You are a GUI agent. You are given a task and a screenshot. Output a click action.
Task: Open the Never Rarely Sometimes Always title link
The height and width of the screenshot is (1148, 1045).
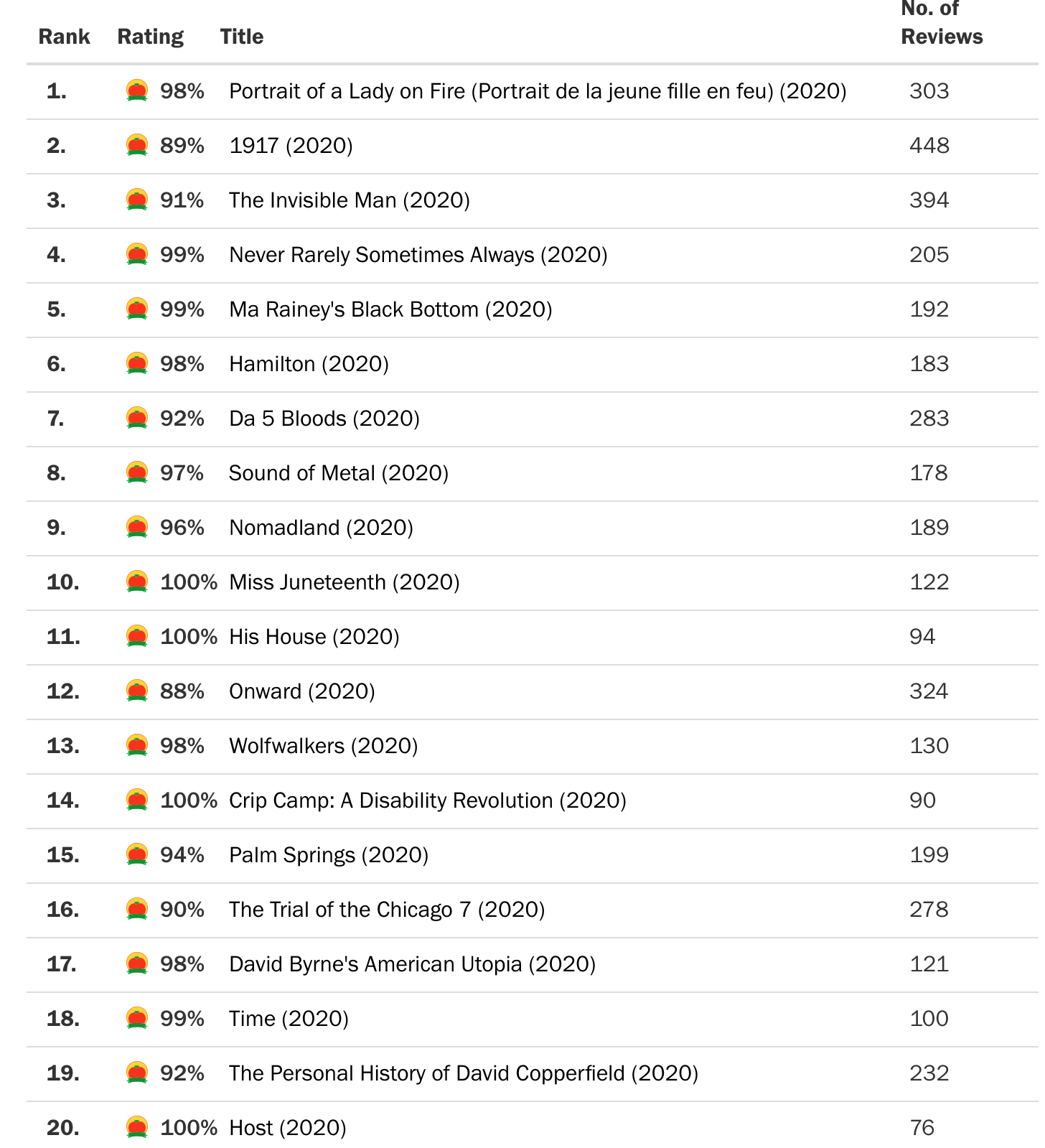point(418,255)
